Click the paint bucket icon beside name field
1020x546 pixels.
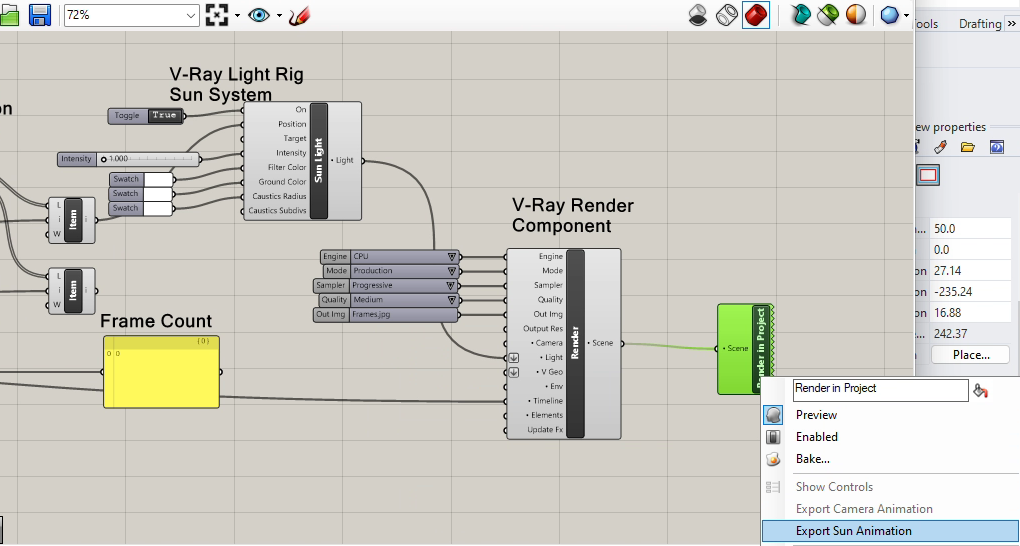(x=981, y=390)
